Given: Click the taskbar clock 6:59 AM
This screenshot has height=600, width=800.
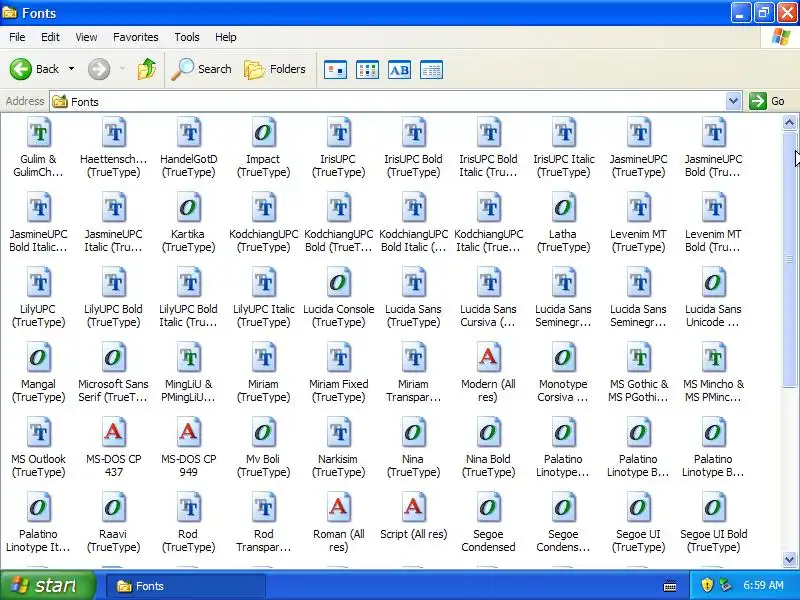Looking at the screenshot, I should (763, 585).
